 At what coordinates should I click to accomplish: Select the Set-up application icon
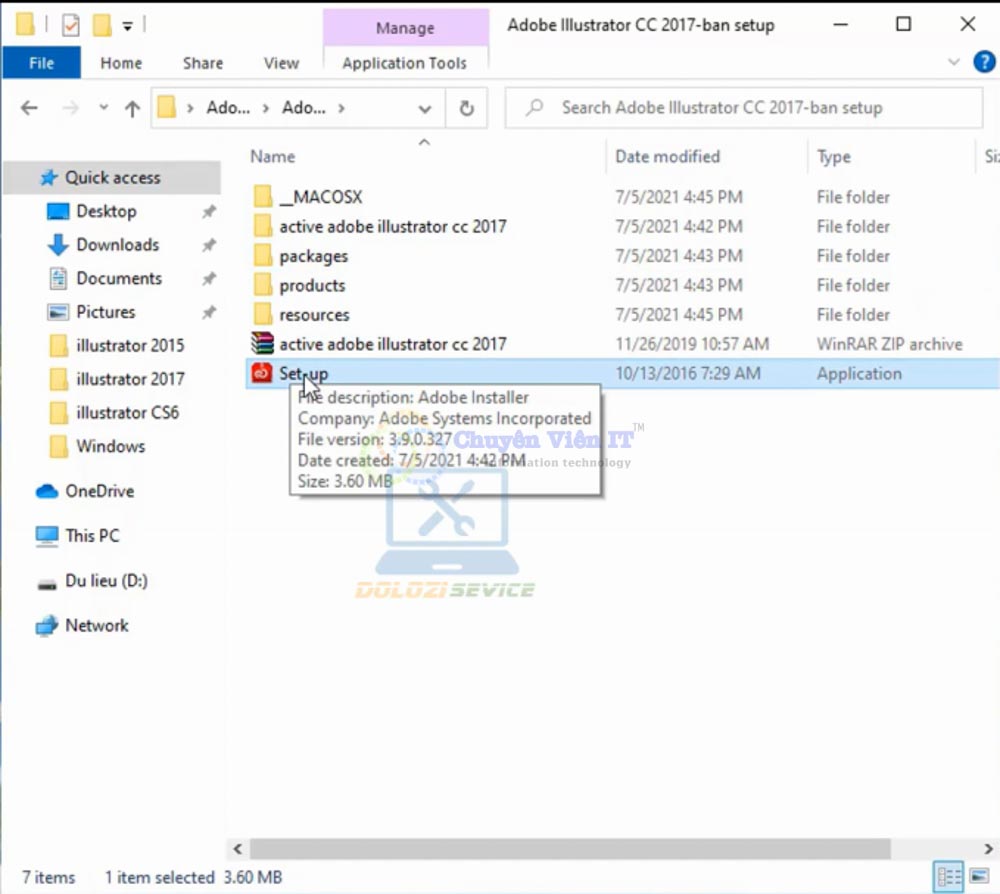(262, 373)
